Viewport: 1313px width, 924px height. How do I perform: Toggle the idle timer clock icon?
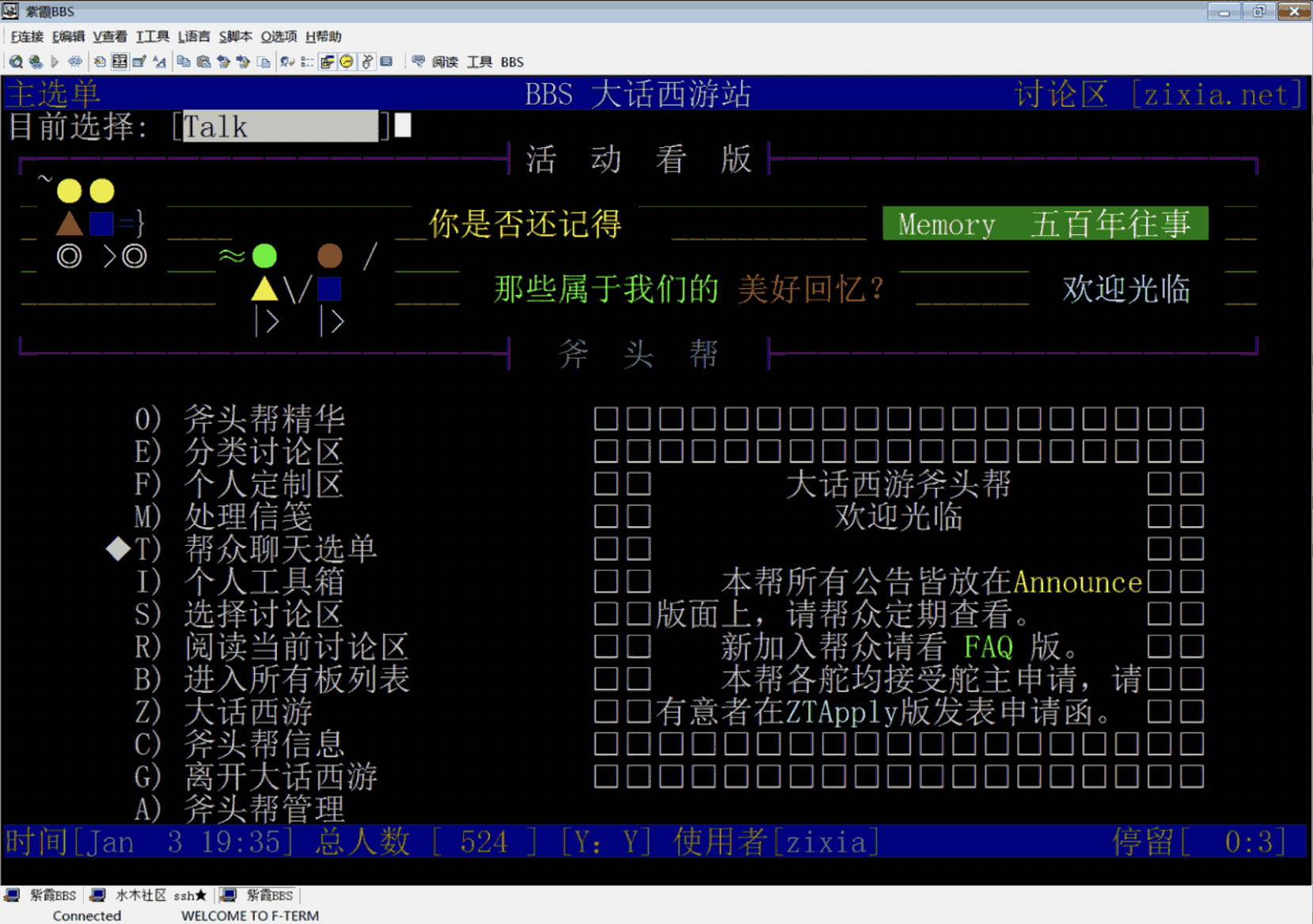347,61
